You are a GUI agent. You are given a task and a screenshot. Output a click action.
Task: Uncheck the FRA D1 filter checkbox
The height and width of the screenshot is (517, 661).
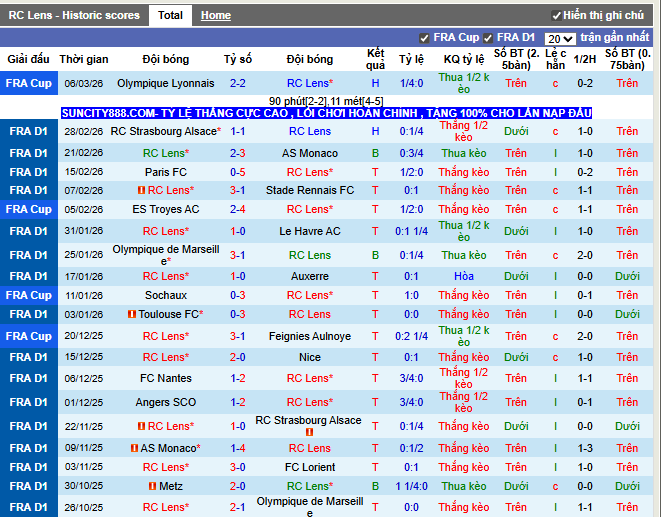[x=489, y=38]
